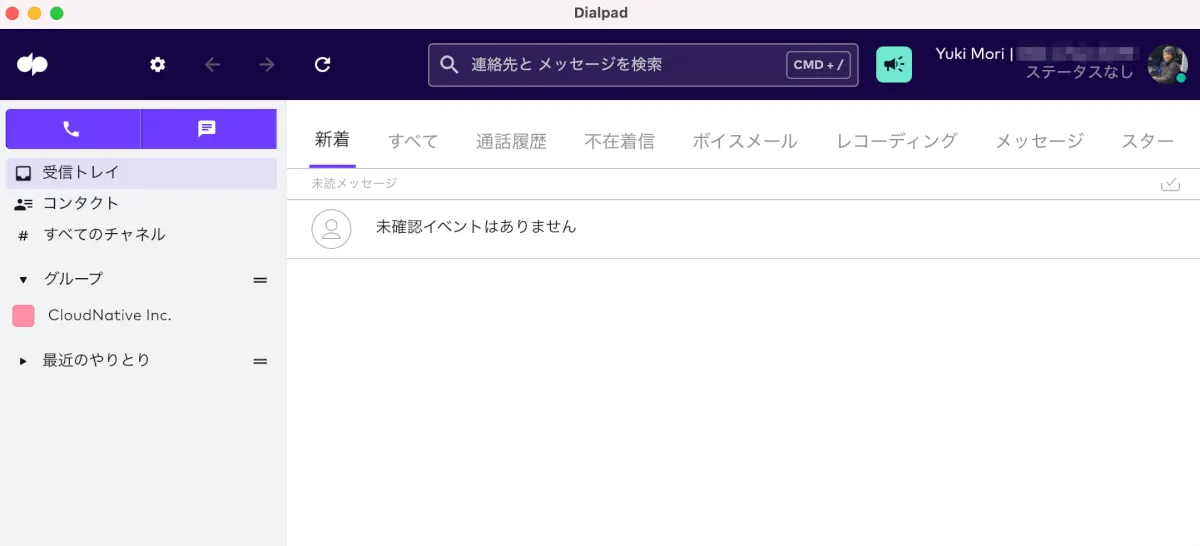The image size is (1200, 546).
Task: Collapse the グループ section triangle
Action: click(23, 280)
